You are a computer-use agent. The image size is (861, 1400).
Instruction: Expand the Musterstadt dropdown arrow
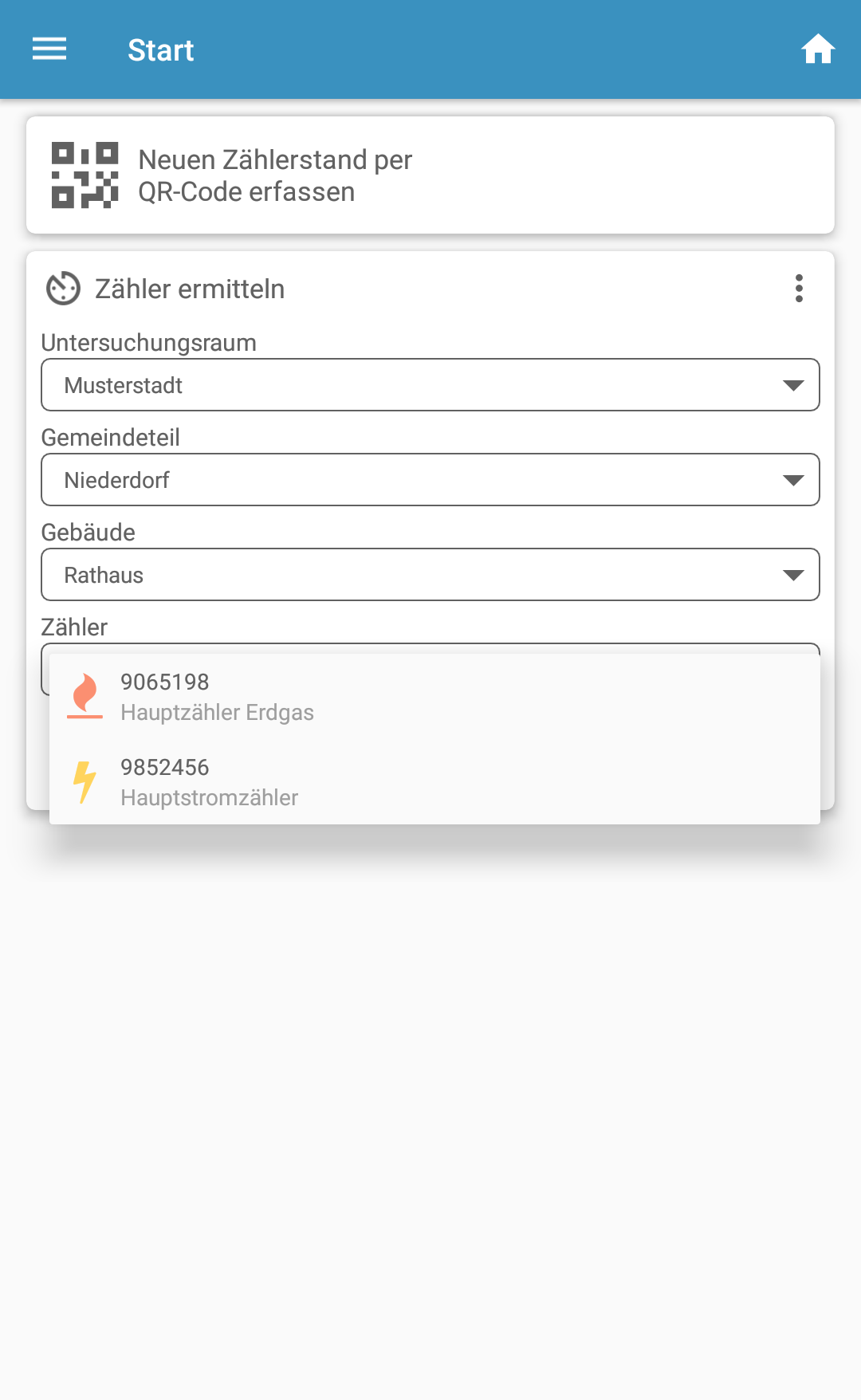792,386
